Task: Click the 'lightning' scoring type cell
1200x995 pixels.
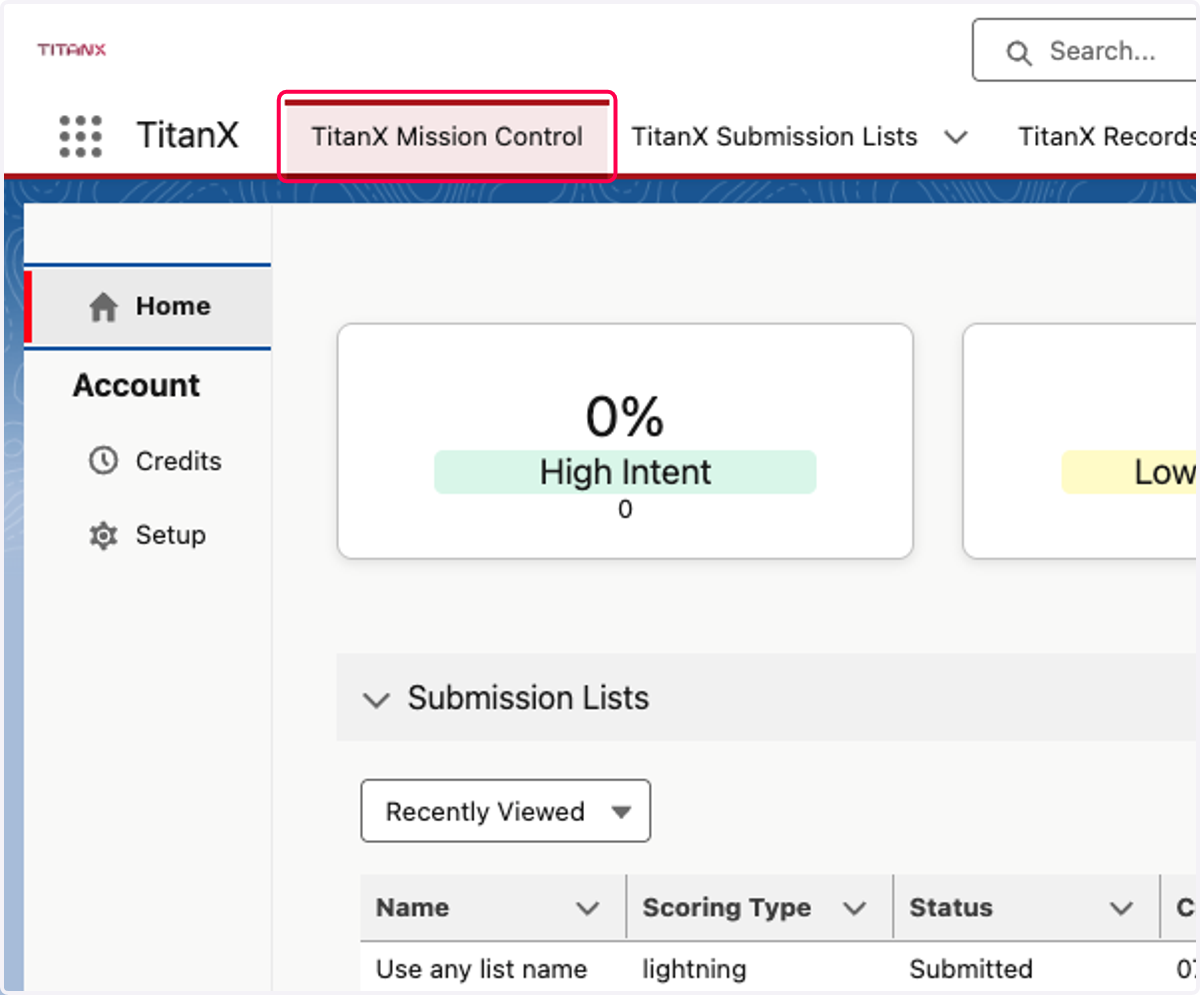Action: point(694,969)
